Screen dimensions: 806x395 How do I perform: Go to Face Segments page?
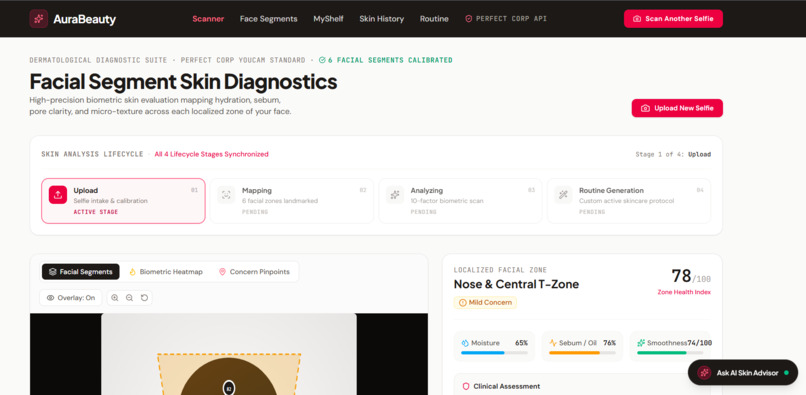click(268, 19)
